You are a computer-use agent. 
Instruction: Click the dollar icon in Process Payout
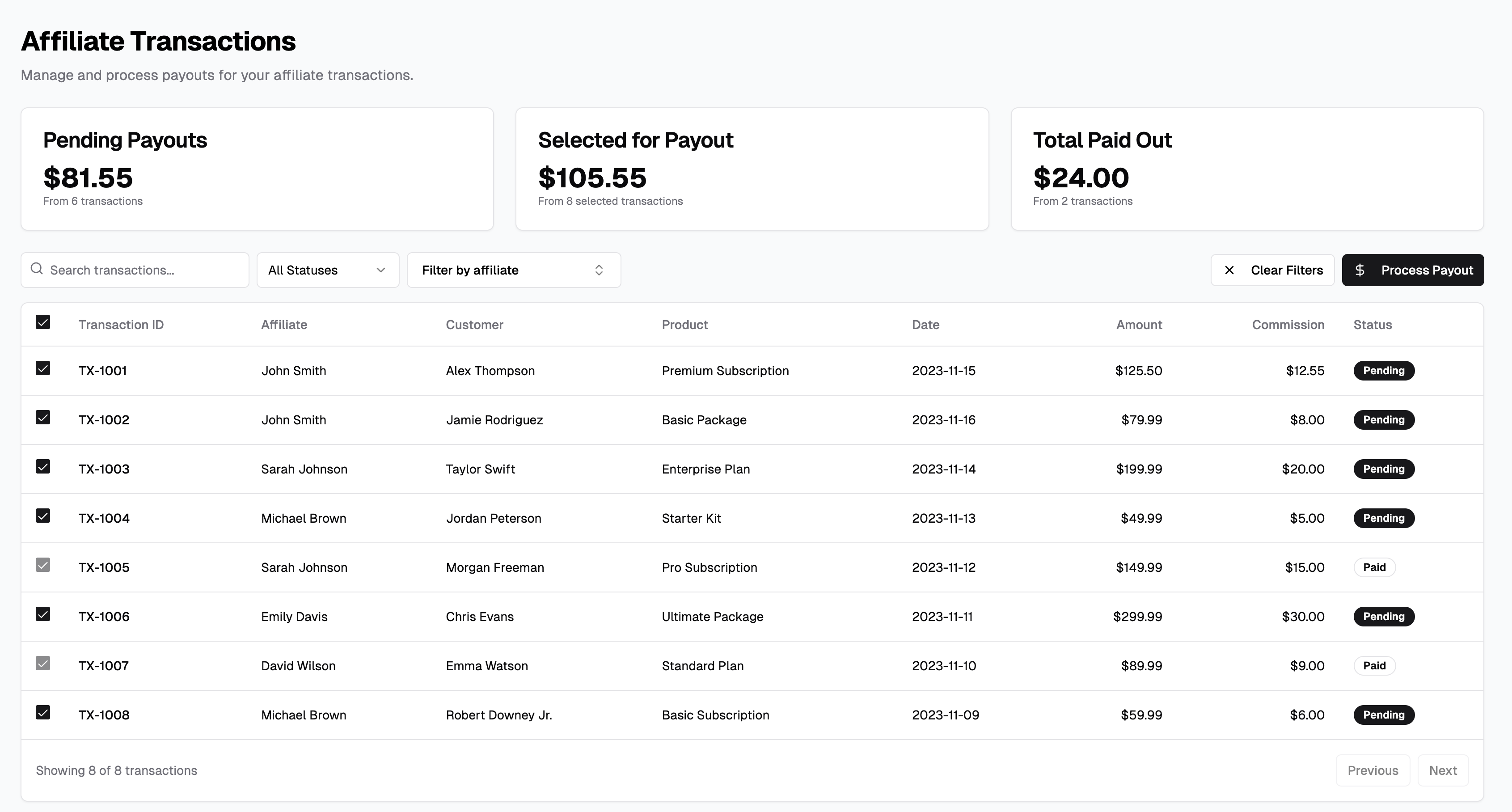point(1360,270)
